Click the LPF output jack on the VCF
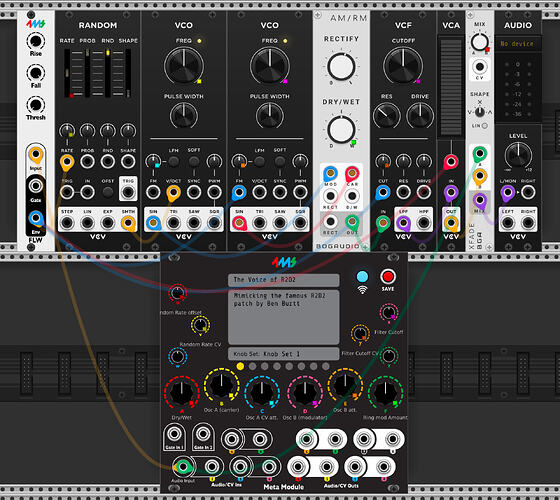The height and width of the screenshot is (500, 560). point(403,223)
